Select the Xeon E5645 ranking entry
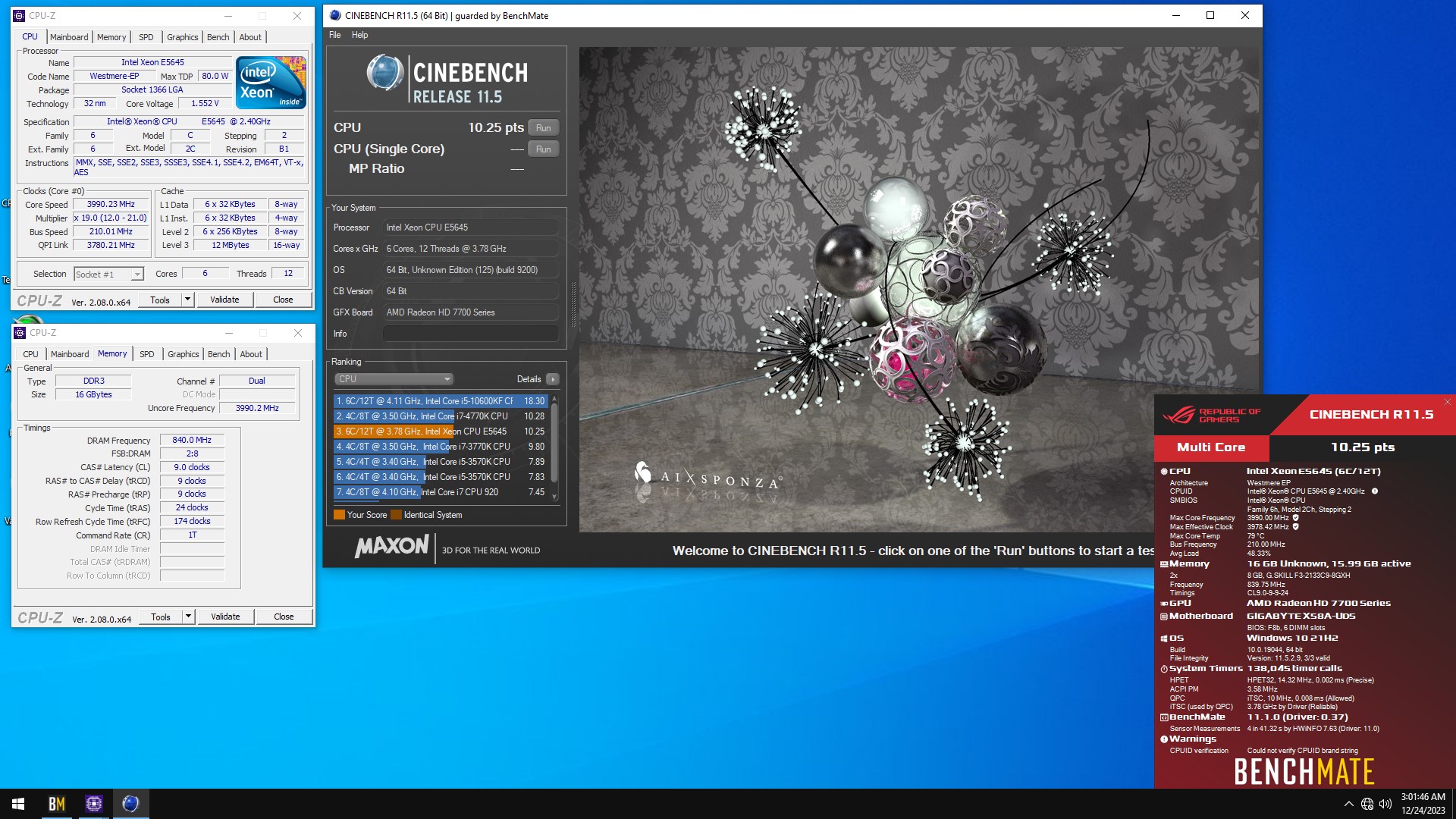 tap(441, 431)
